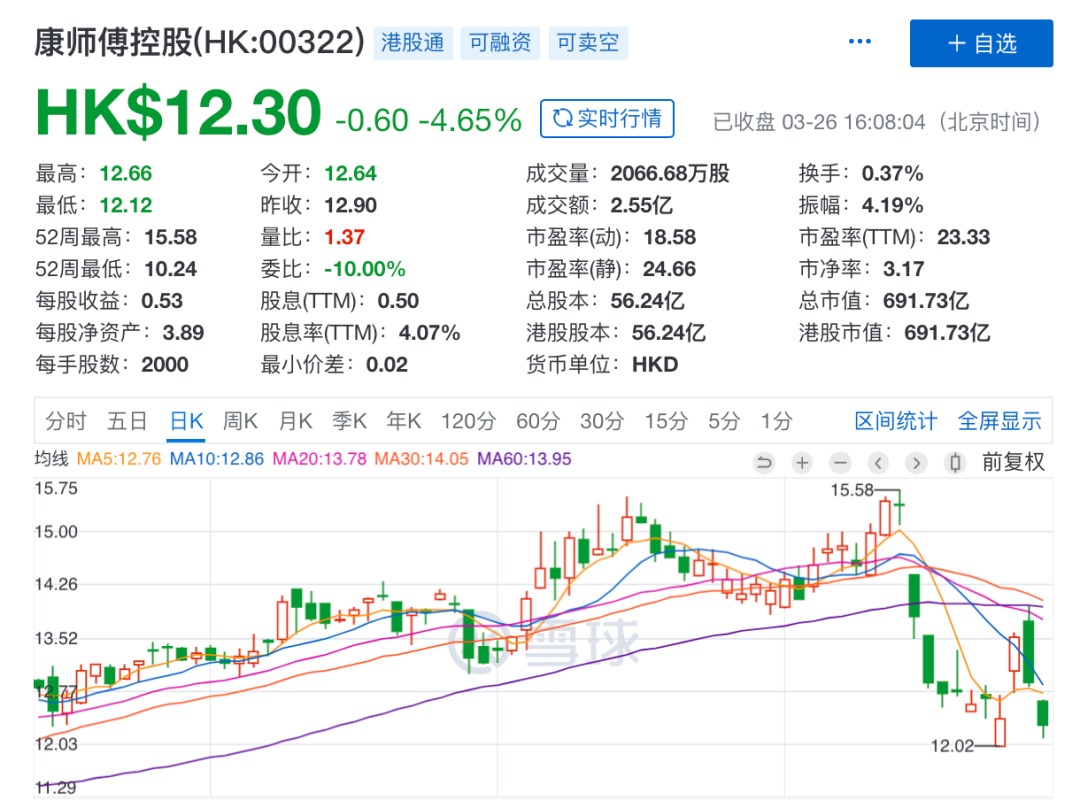This screenshot has width=1080, height=800.
Task: Add stock with the 自选 button
Action: (x=981, y=43)
